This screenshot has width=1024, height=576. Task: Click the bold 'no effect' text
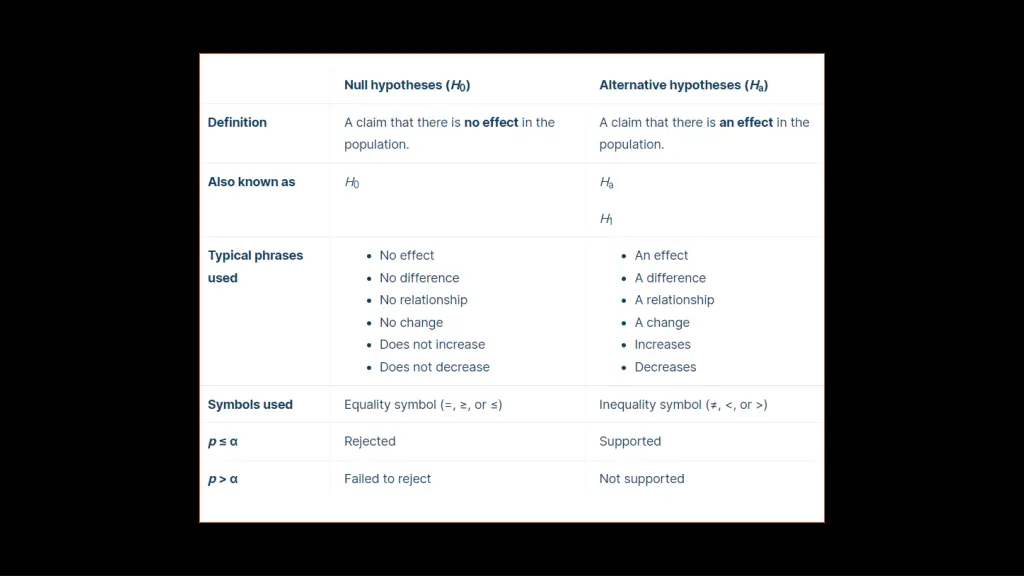pyautogui.click(x=491, y=122)
